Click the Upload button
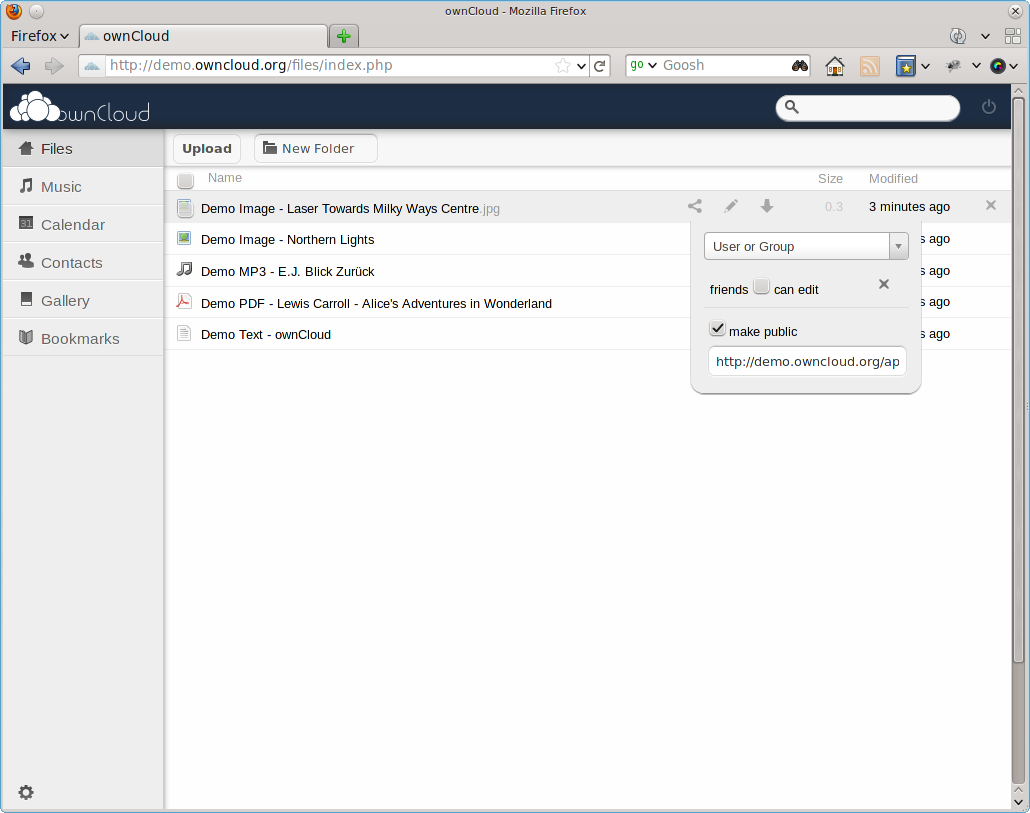The image size is (1030, 813). (207, 148)
